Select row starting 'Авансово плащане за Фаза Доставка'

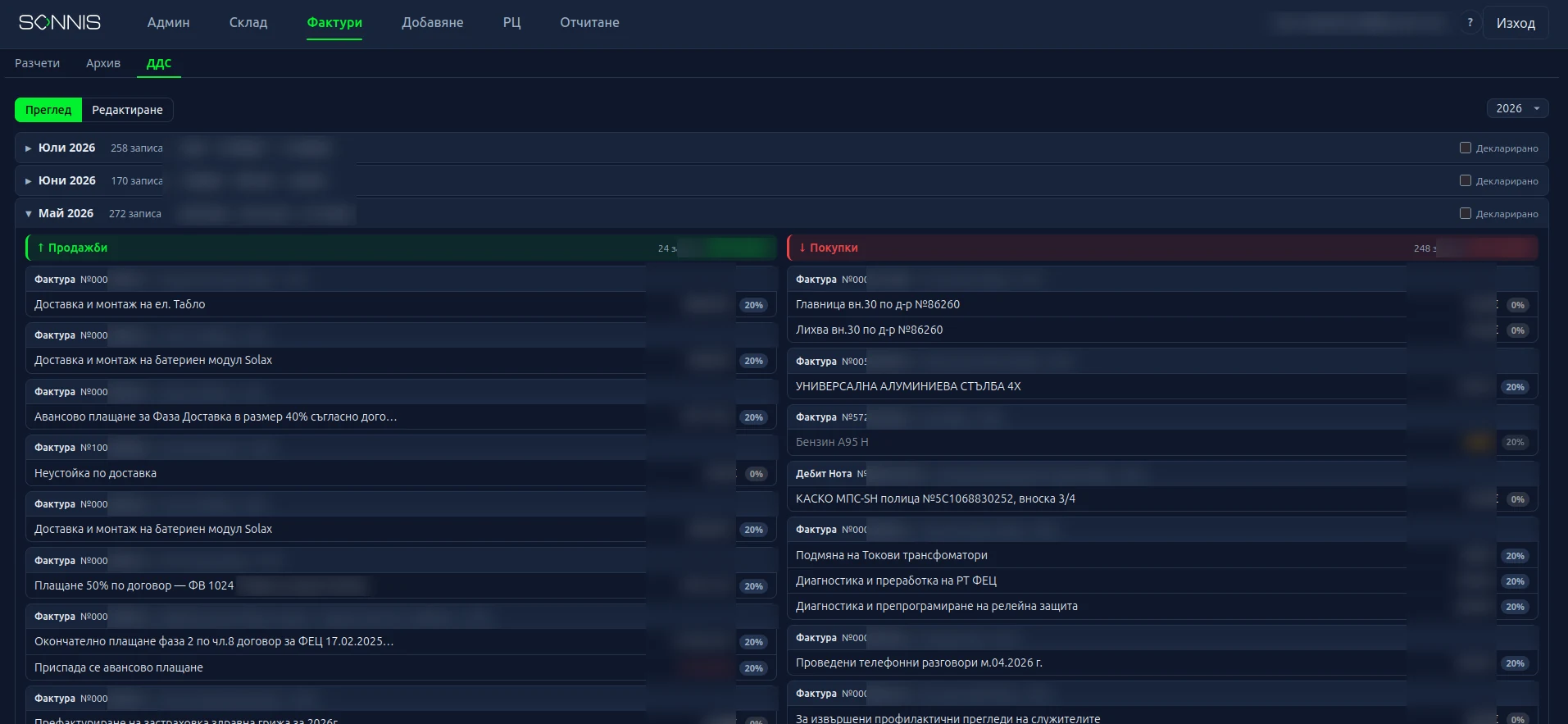pos(401,417)
